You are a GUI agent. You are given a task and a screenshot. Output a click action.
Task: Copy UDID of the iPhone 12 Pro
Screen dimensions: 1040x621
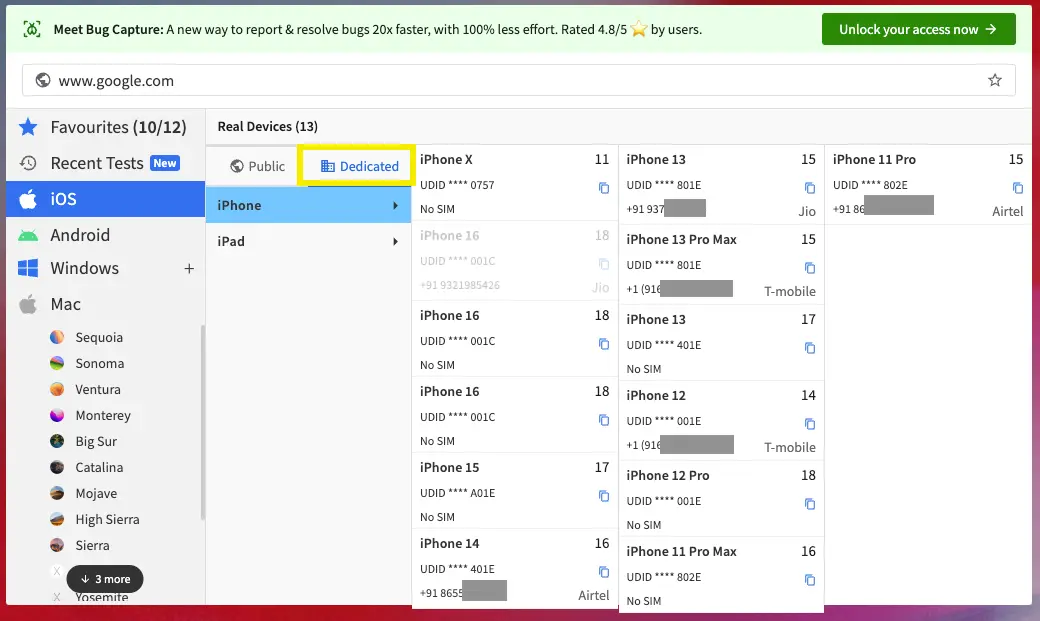pyautogui.click(x=810, y=504)
